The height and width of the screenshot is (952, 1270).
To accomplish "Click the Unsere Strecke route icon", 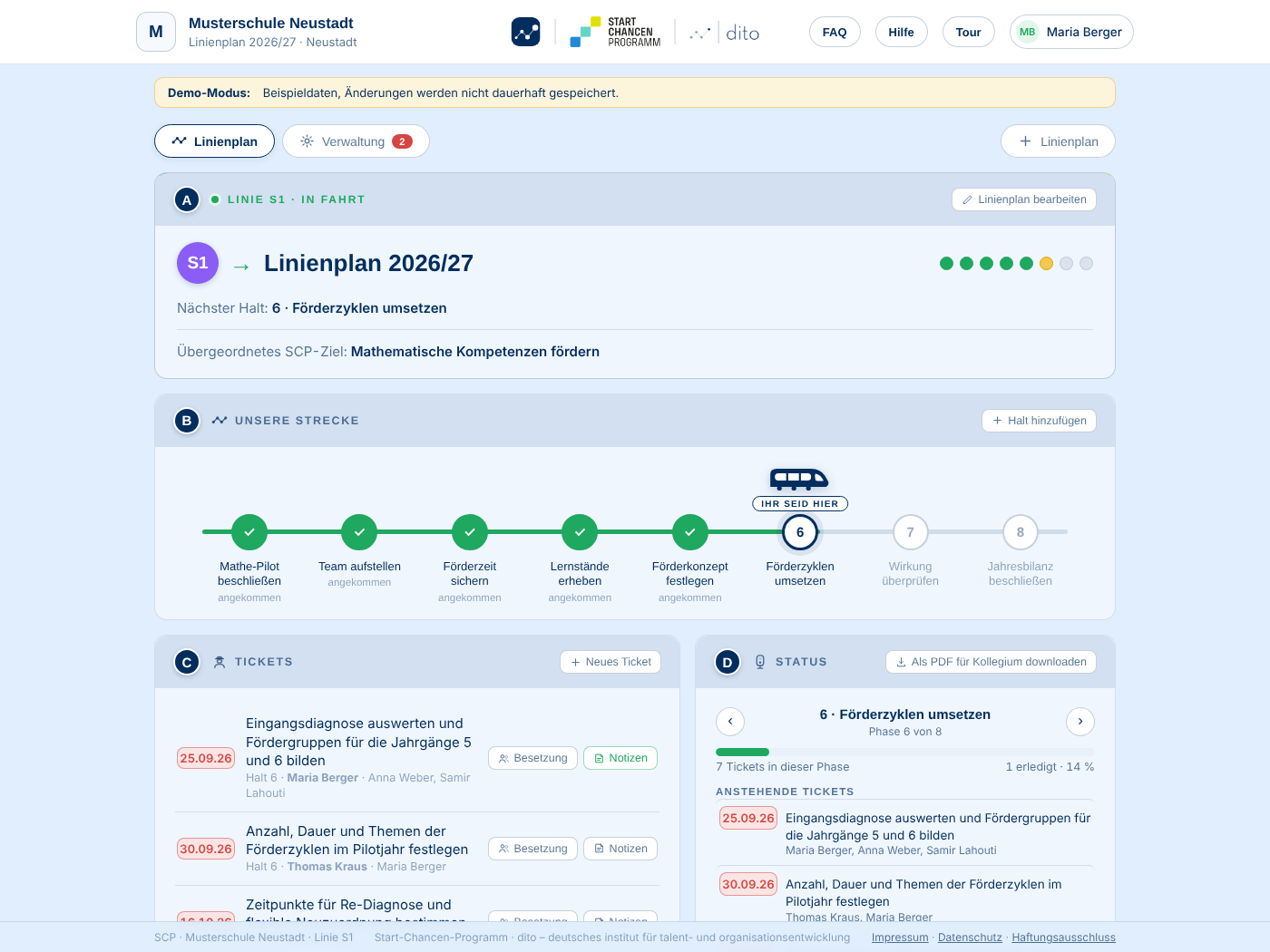I will click(x=220, y=421).
